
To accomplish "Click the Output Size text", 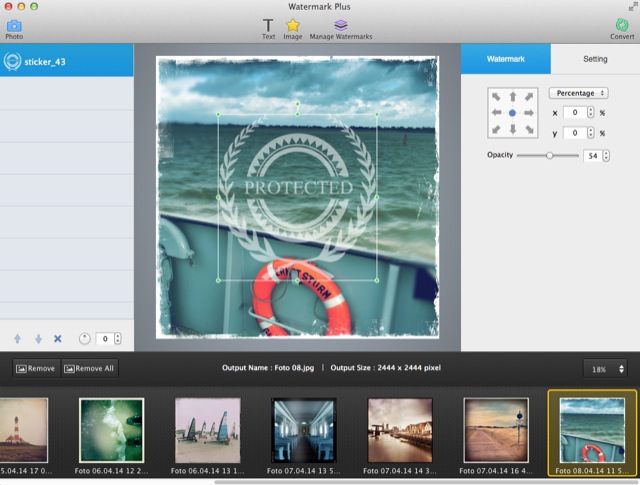I will [386, 368].
